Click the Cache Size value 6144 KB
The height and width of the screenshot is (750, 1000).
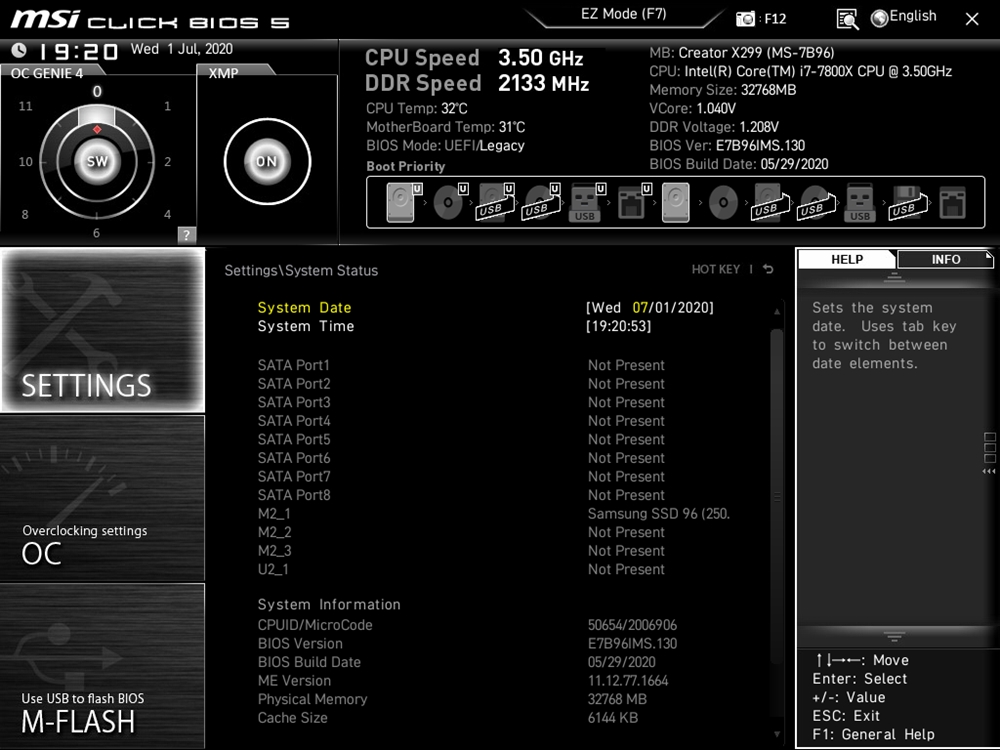[x=613, y=717]
